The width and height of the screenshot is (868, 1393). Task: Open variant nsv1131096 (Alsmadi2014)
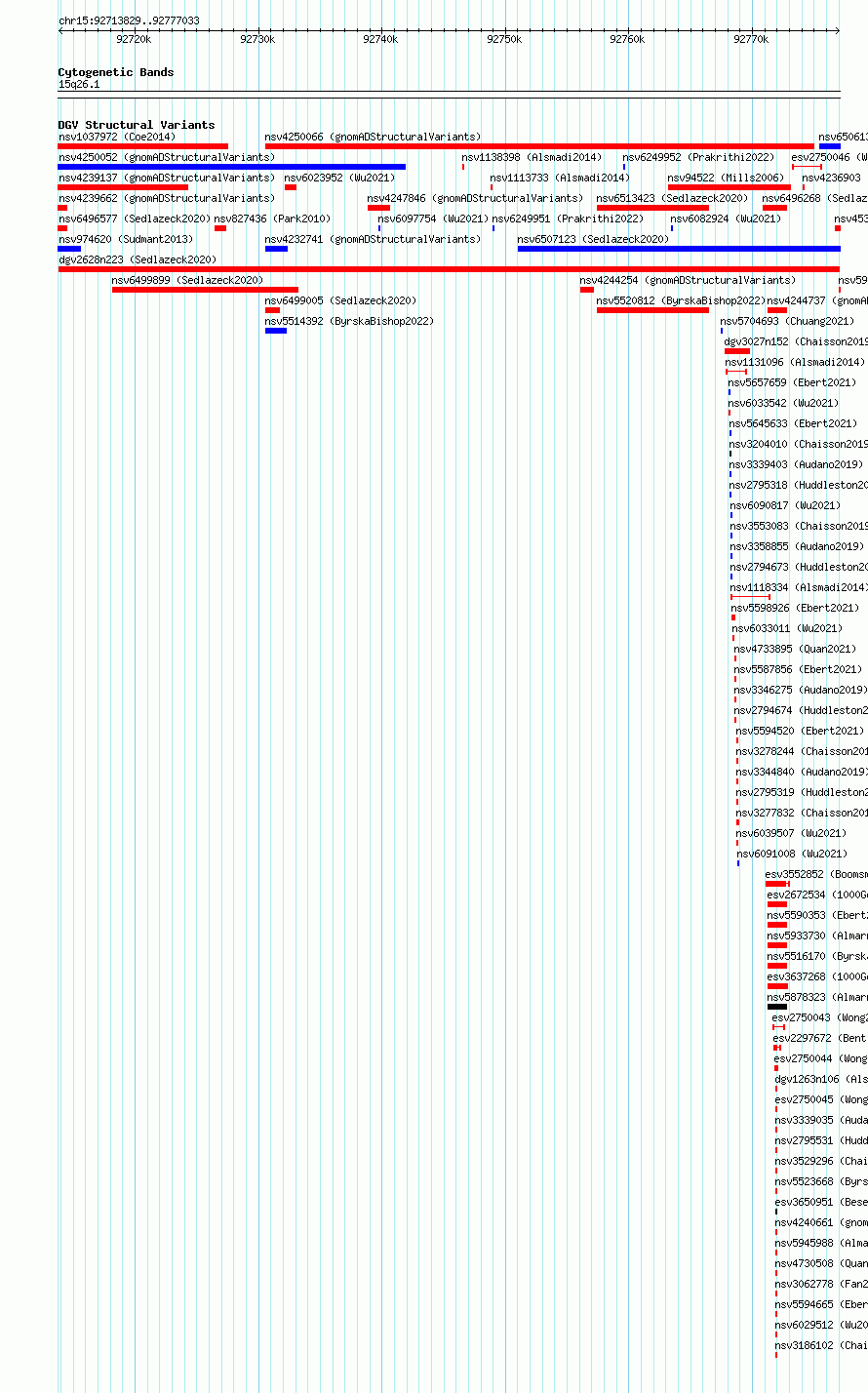click(x=795, y=362)
